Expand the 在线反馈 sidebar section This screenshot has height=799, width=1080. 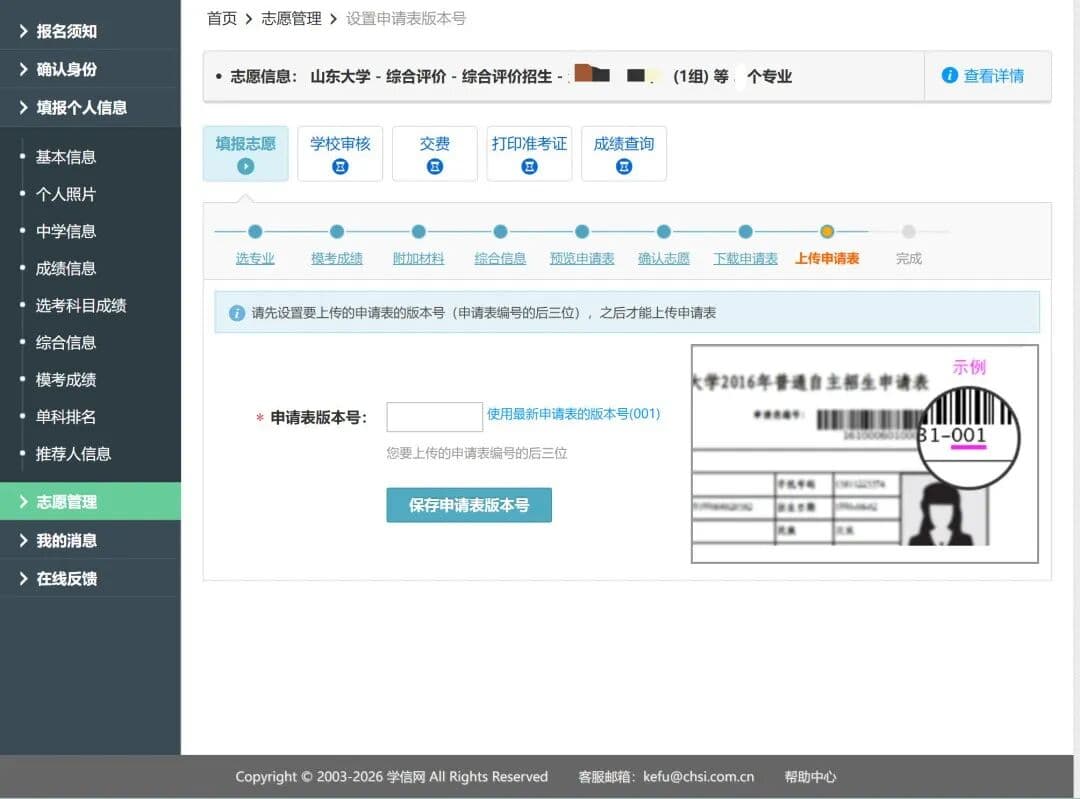click(x=90, y=579)
